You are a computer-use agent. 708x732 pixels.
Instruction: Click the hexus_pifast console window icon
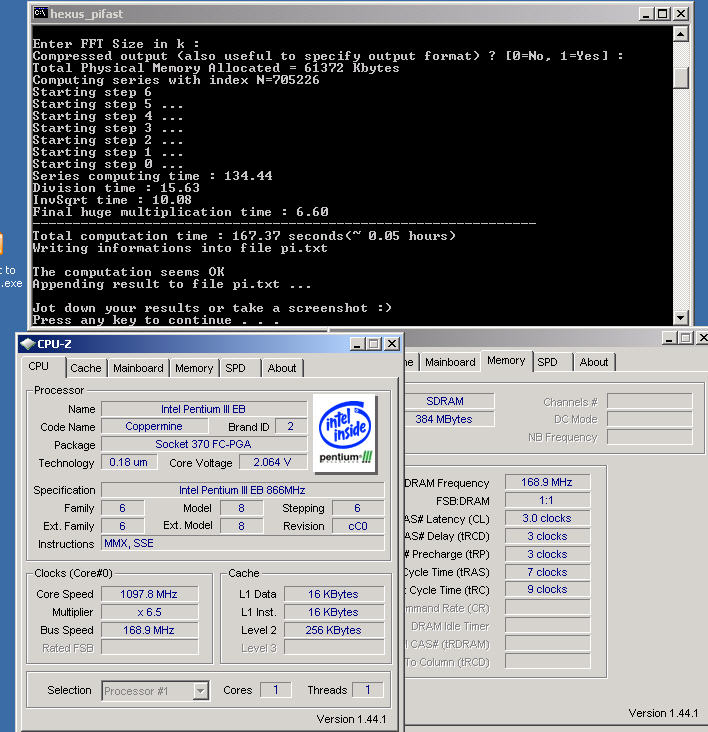40,13
